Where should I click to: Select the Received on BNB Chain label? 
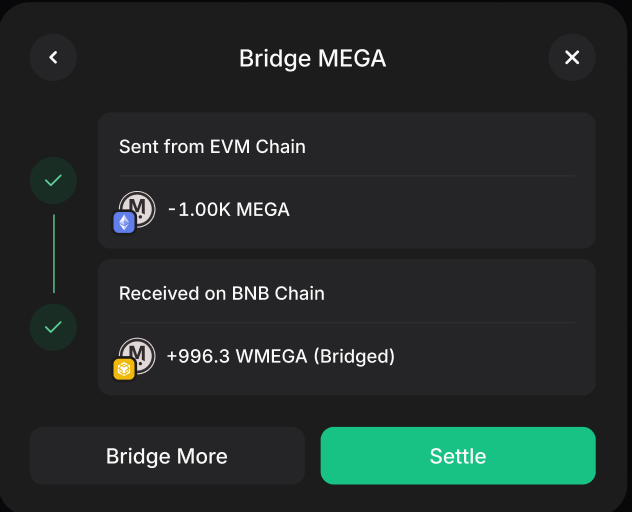tap(221, 294)
